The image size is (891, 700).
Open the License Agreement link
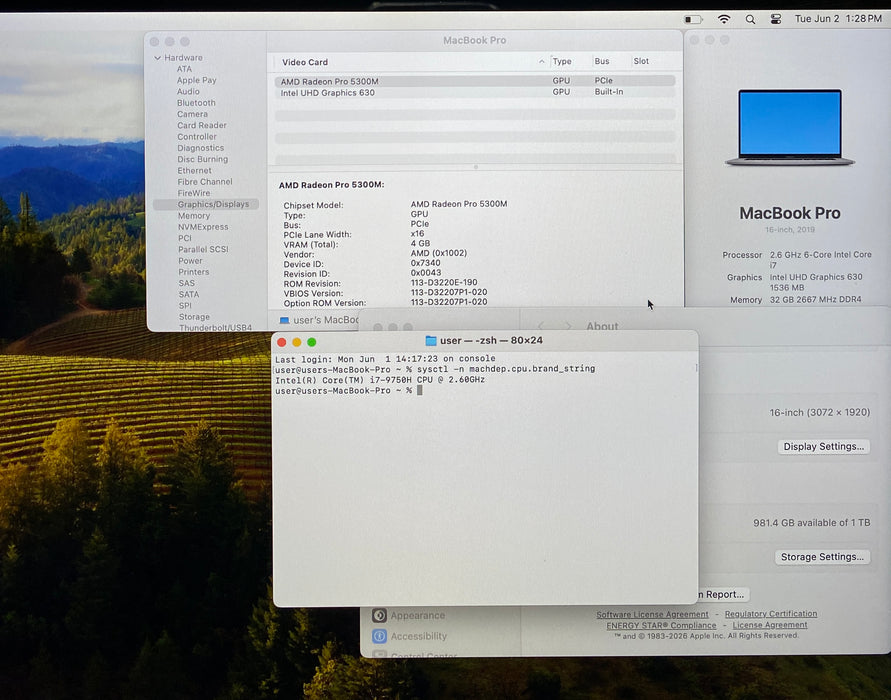(769, 625)
